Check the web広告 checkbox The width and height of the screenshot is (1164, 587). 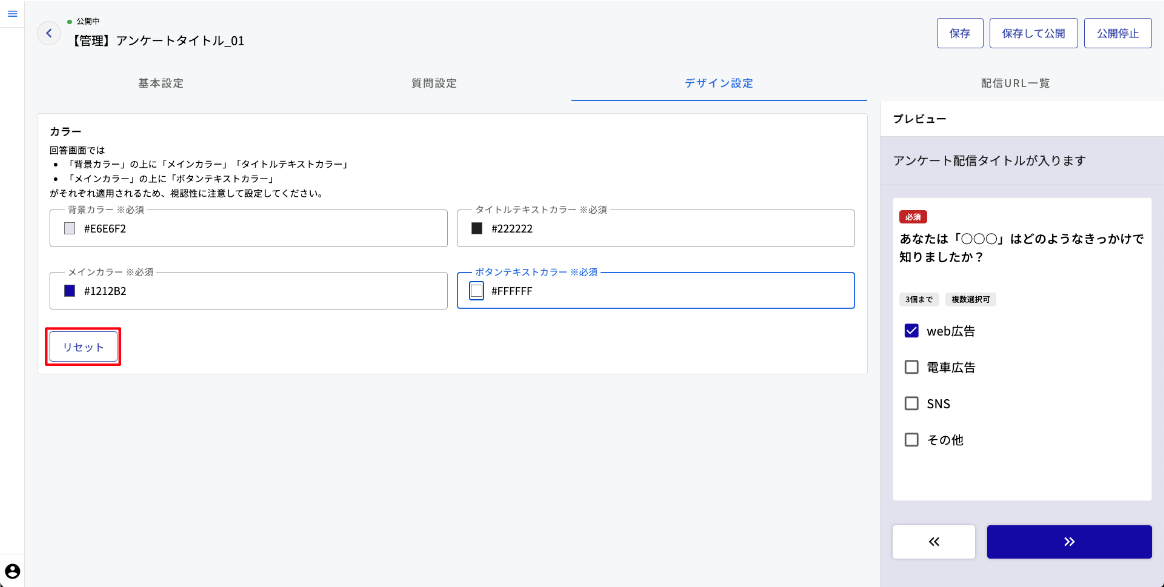coord(912,331)
